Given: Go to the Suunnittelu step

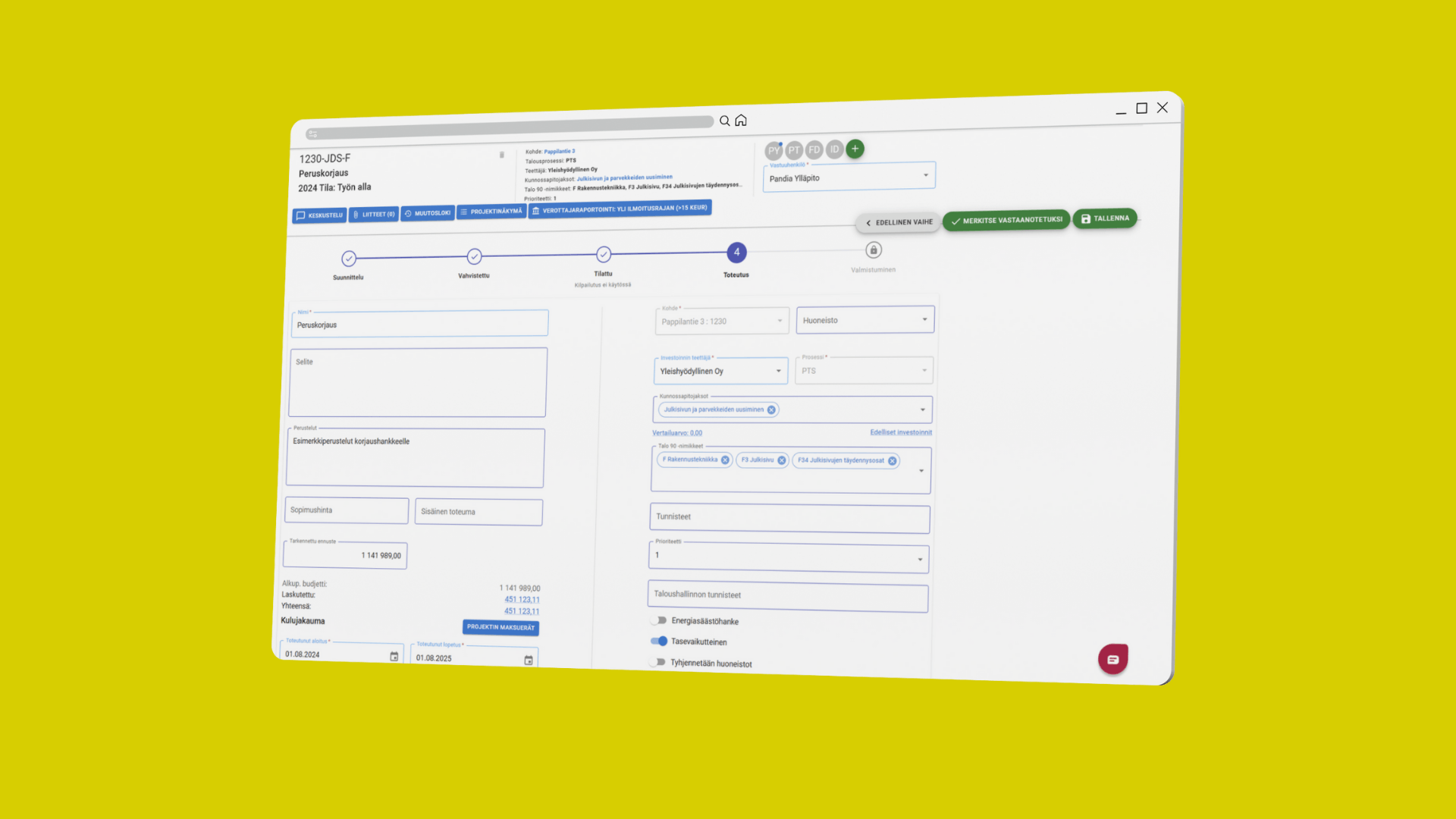Looking at the screenshot, I should (349, 259).
